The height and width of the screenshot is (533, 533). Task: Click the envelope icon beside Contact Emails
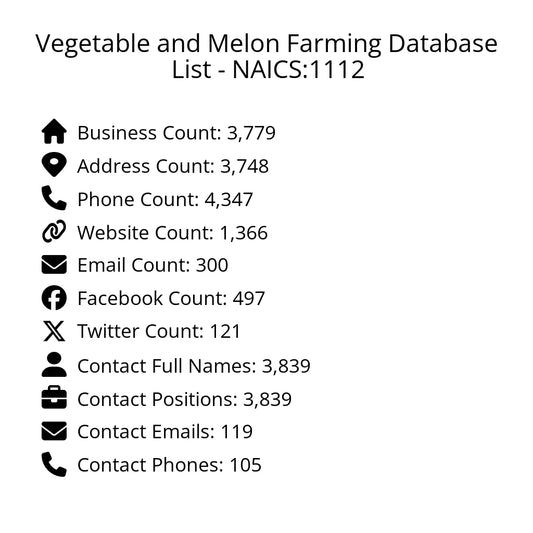pos(54,431)
